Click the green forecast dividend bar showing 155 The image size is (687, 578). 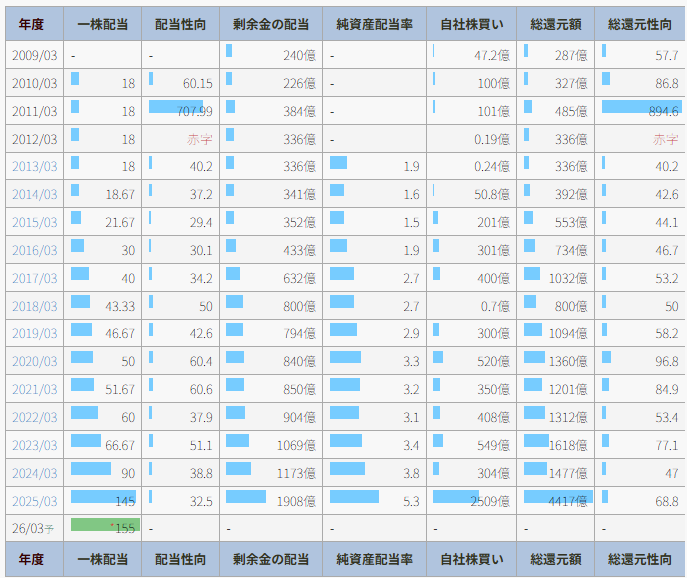(x=103, y=526)
